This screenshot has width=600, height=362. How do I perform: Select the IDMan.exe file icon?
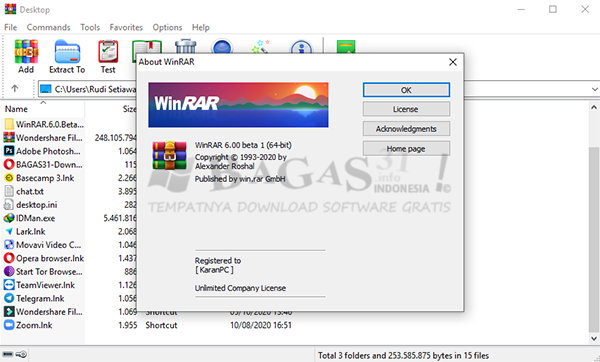coord(9,218)
